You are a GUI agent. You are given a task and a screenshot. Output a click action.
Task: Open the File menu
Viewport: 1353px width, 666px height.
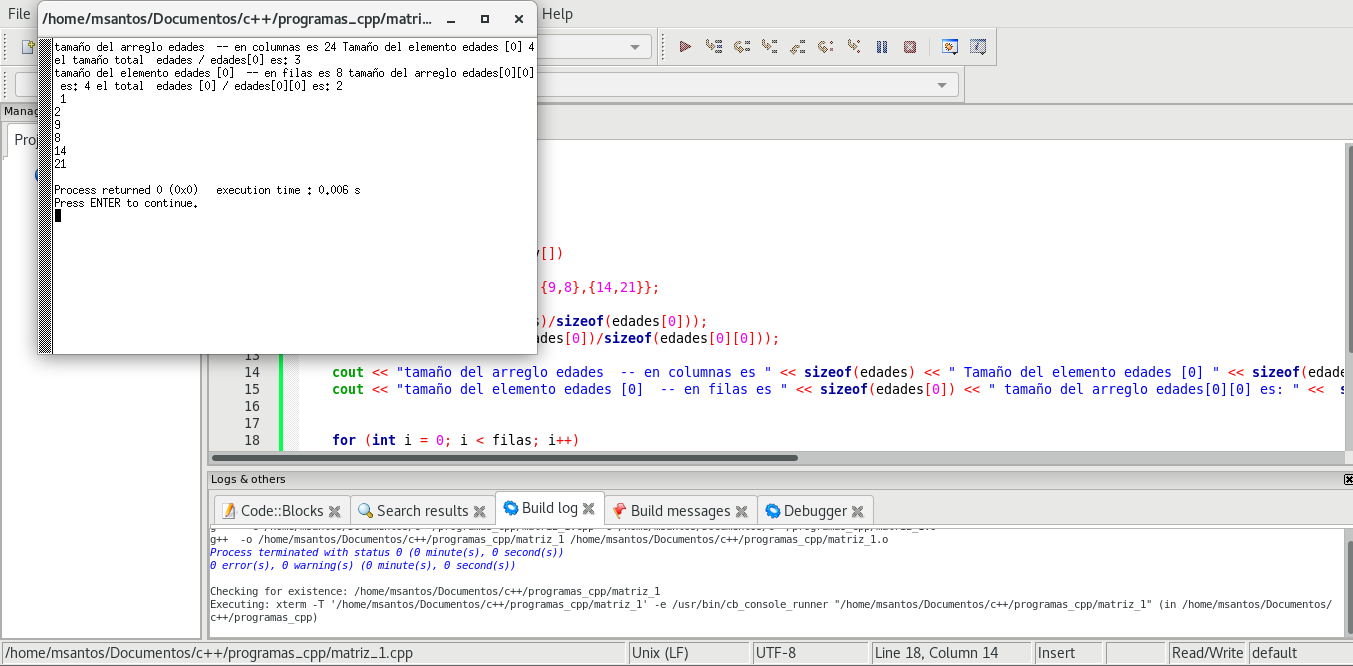pyautogui.click(x=19, y=13)
